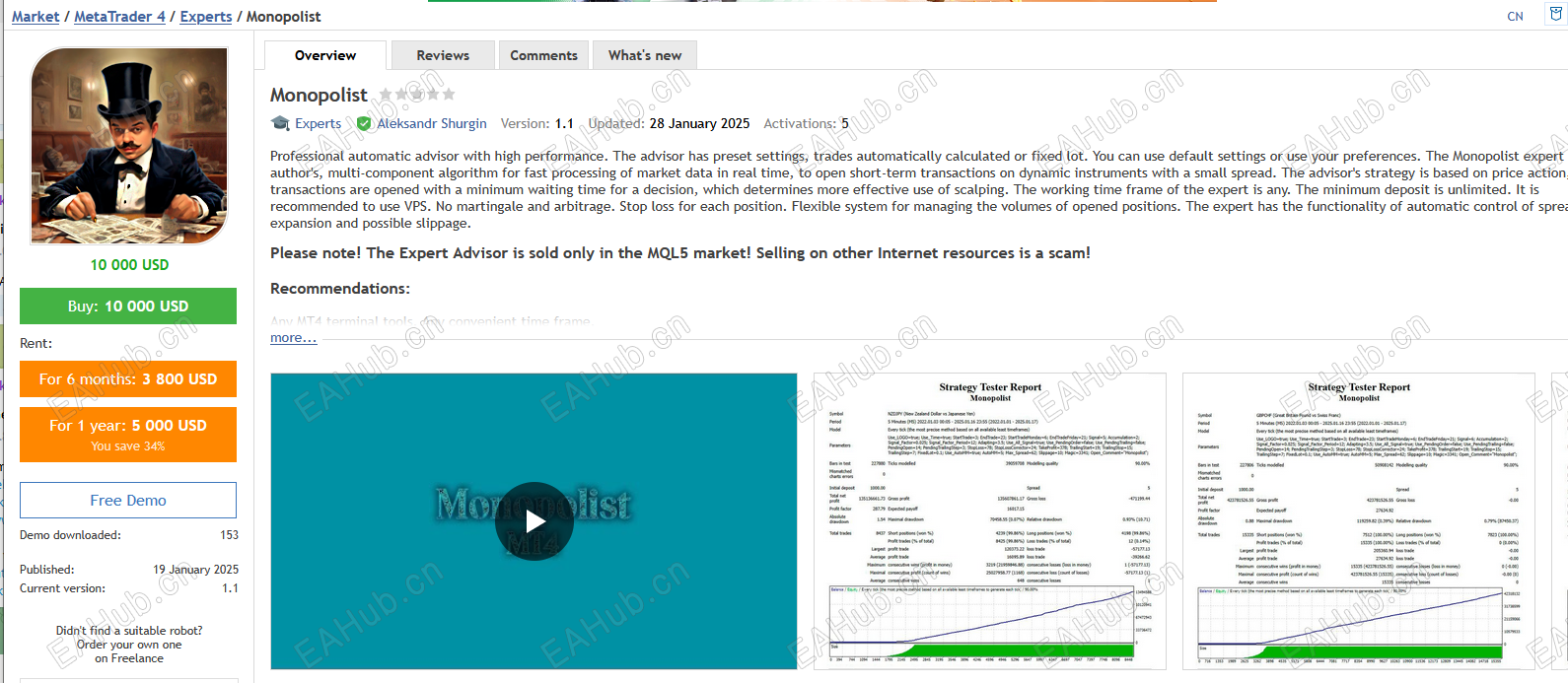The image size is (1568, 683).
Task: Open the GBPCHF Strategy Tester Report screenshot
Action: [x=1359, y=521]
